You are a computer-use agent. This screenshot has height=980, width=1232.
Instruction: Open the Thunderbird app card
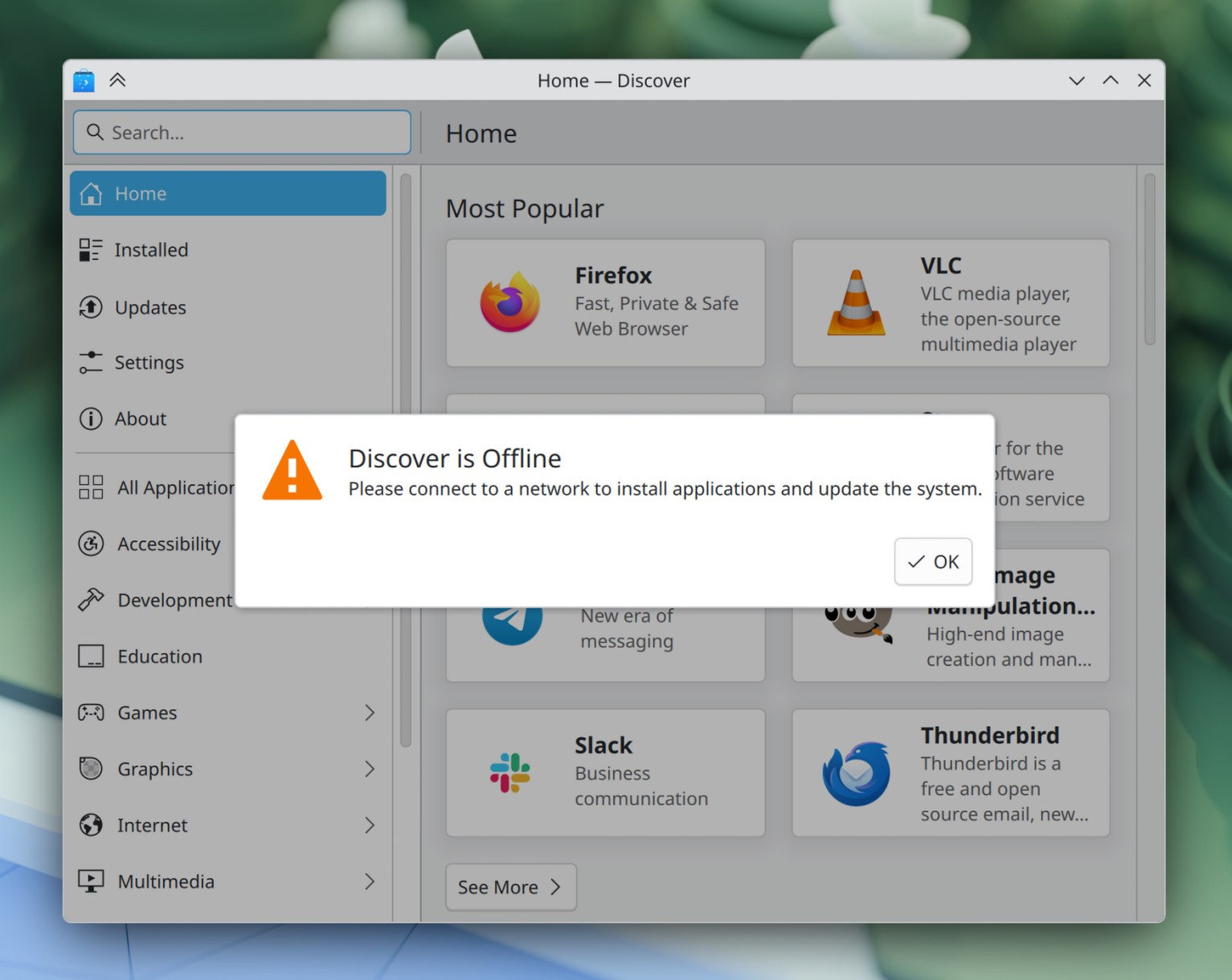pyautogui.click(x=951, y=773)
